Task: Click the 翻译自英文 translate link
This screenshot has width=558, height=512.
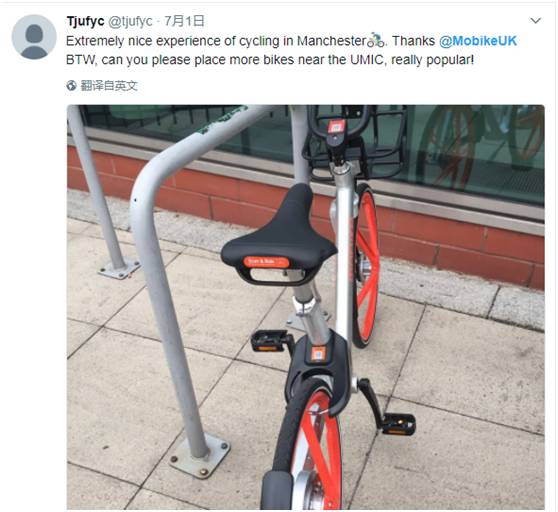Action: pyautogui.click(x=109, y=85)
